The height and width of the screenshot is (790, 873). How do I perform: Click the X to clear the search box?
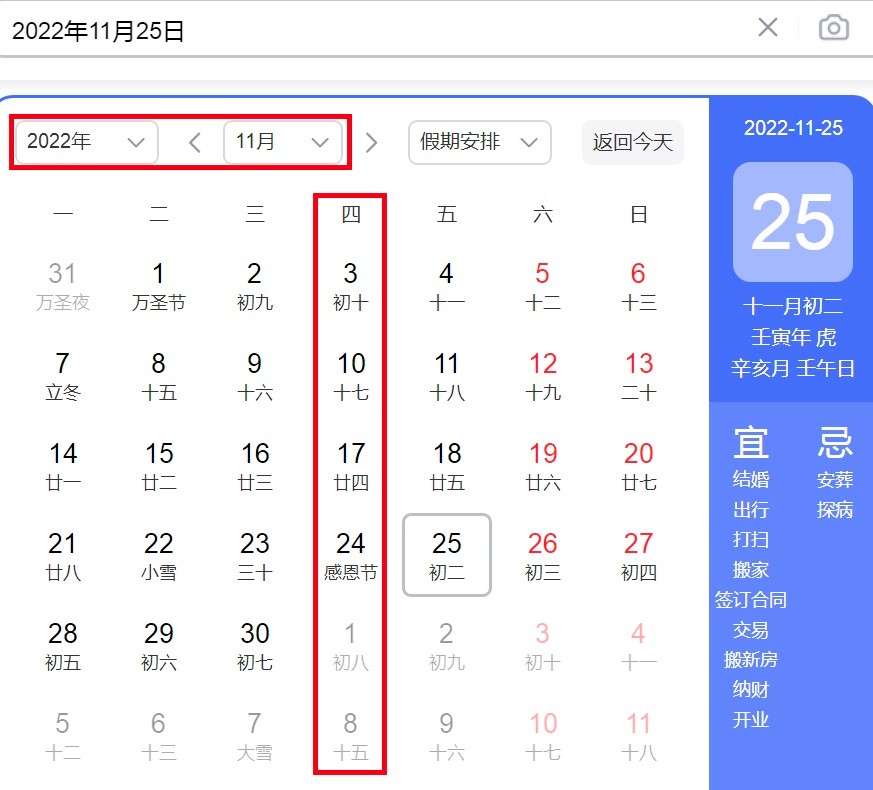coord(767,27)
